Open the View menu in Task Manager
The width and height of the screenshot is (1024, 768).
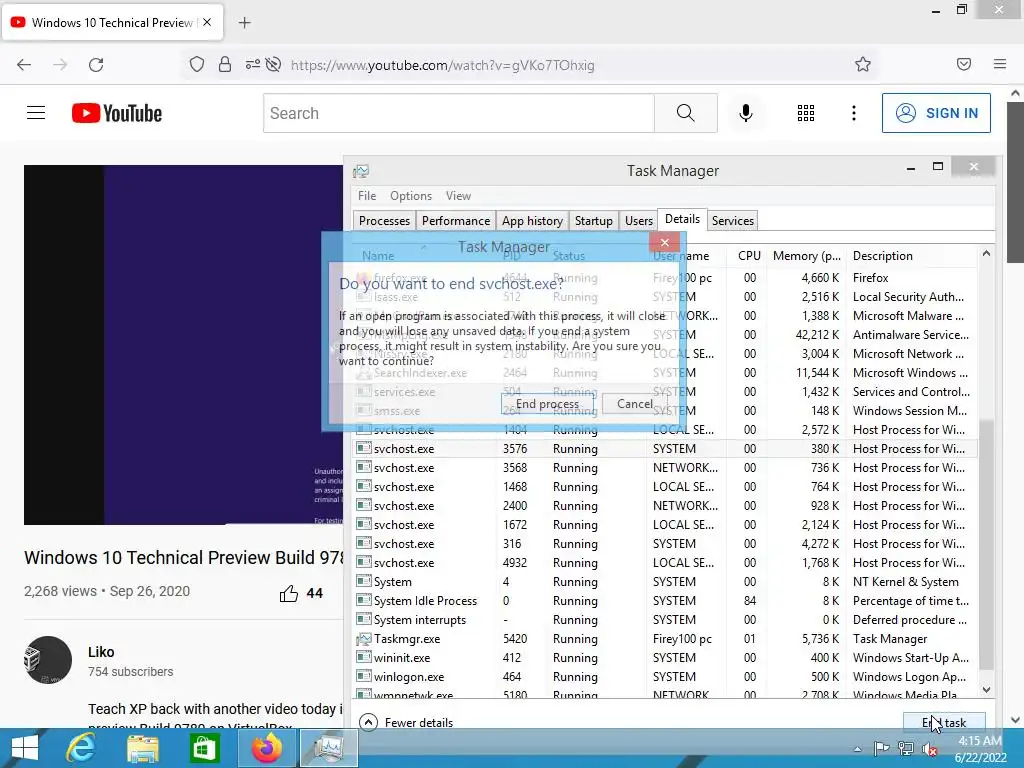(458, 196)
